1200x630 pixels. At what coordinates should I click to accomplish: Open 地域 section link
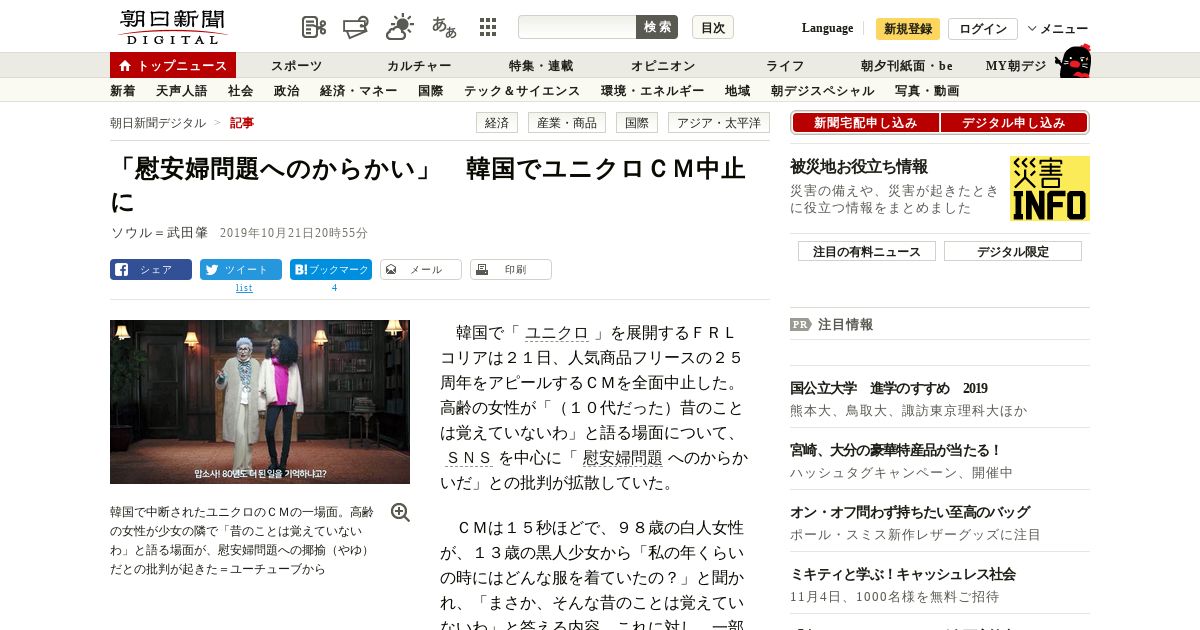pos(738,91)
